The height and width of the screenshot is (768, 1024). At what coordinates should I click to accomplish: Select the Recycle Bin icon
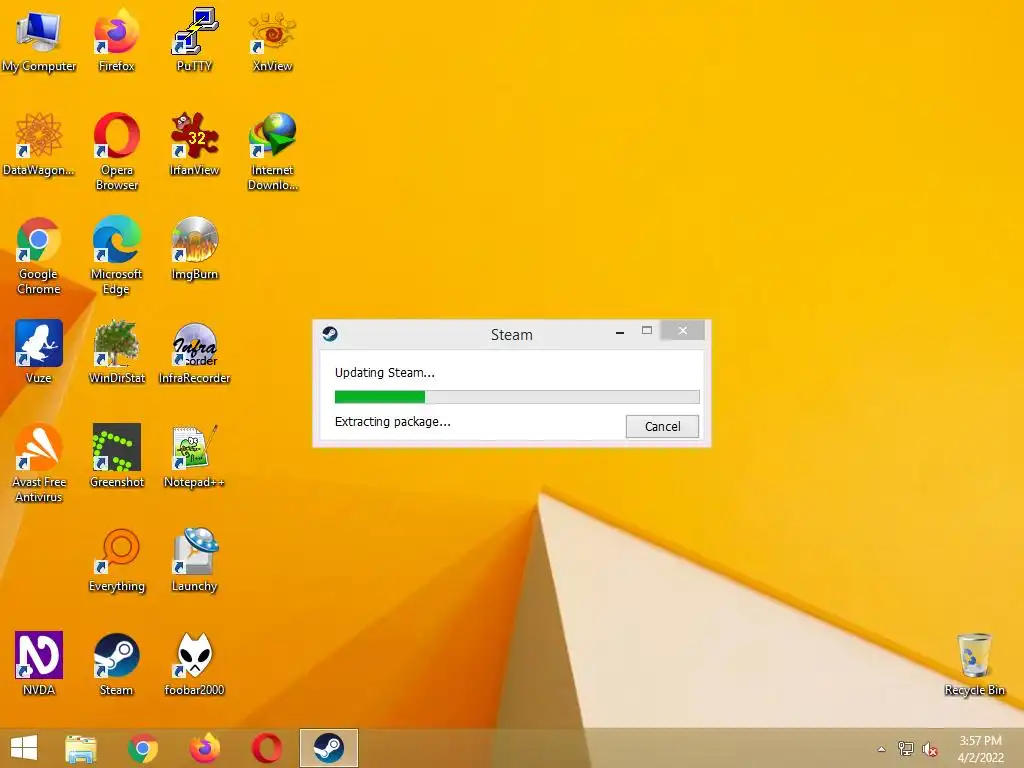(974, 664)
